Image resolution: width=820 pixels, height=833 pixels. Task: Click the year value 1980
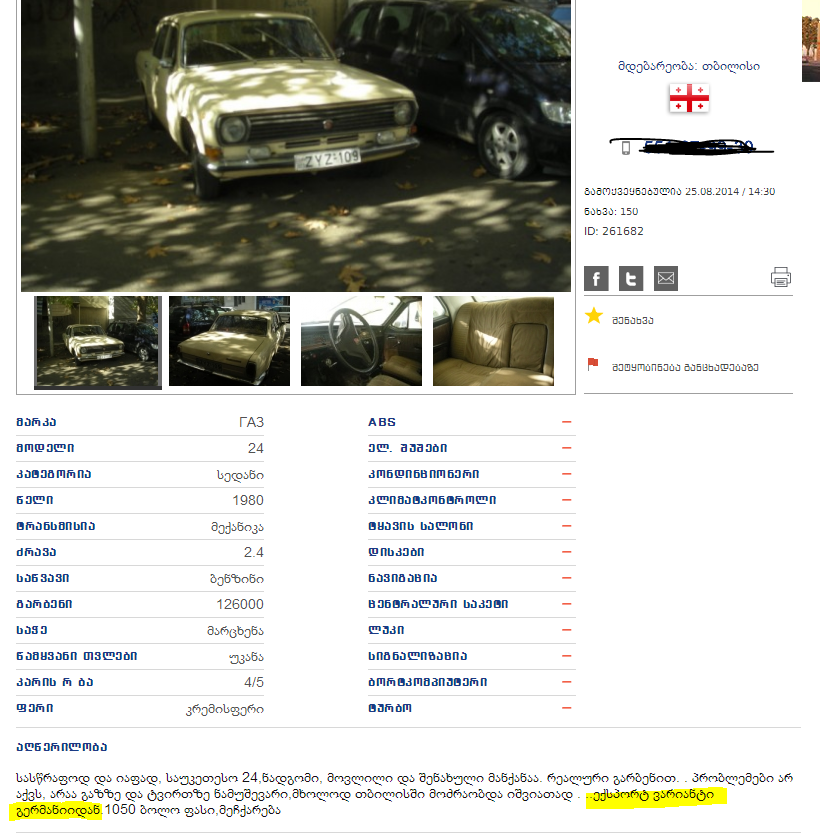[248, 500]
